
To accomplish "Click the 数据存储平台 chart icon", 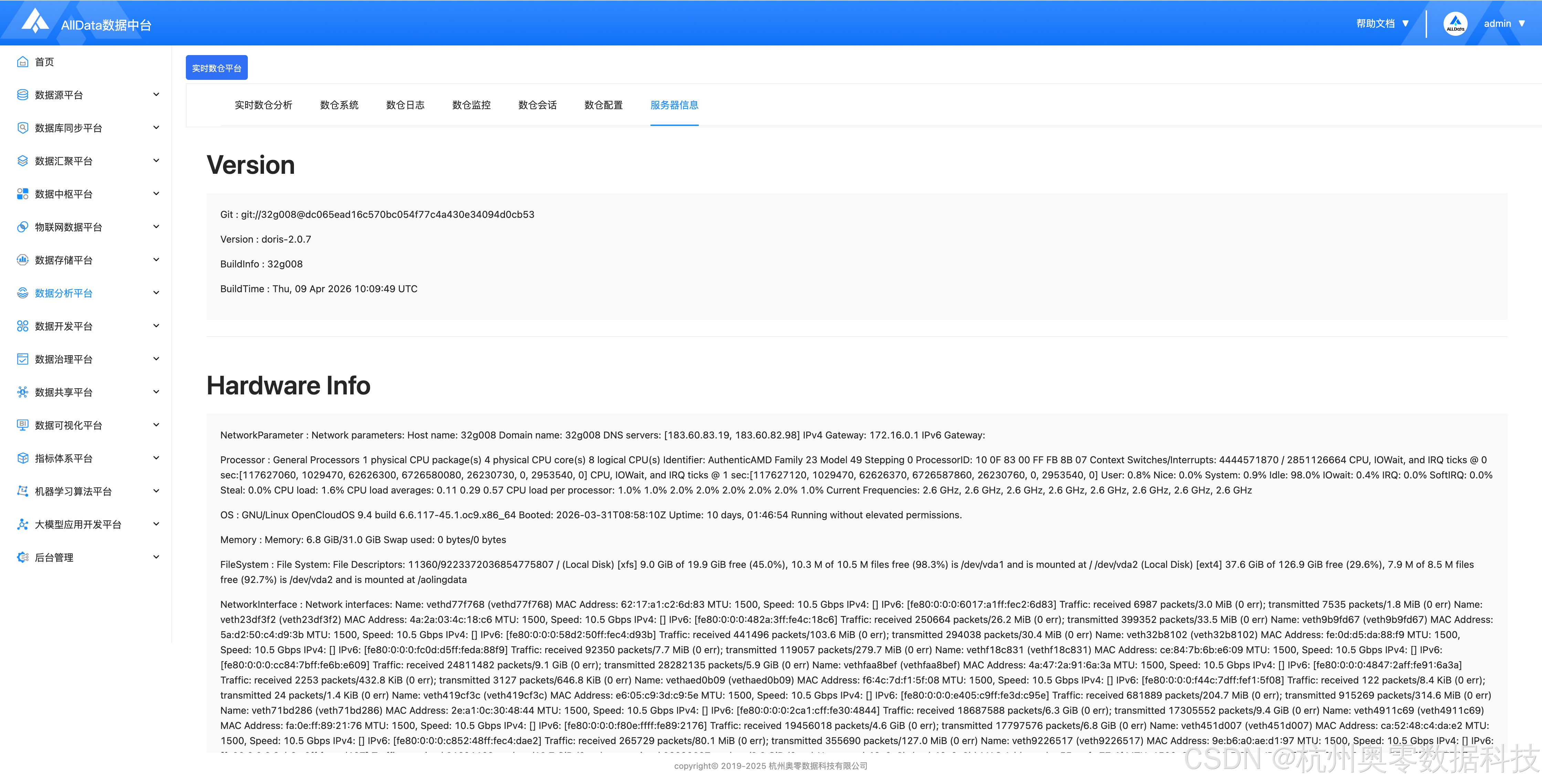I will point(23,260).
